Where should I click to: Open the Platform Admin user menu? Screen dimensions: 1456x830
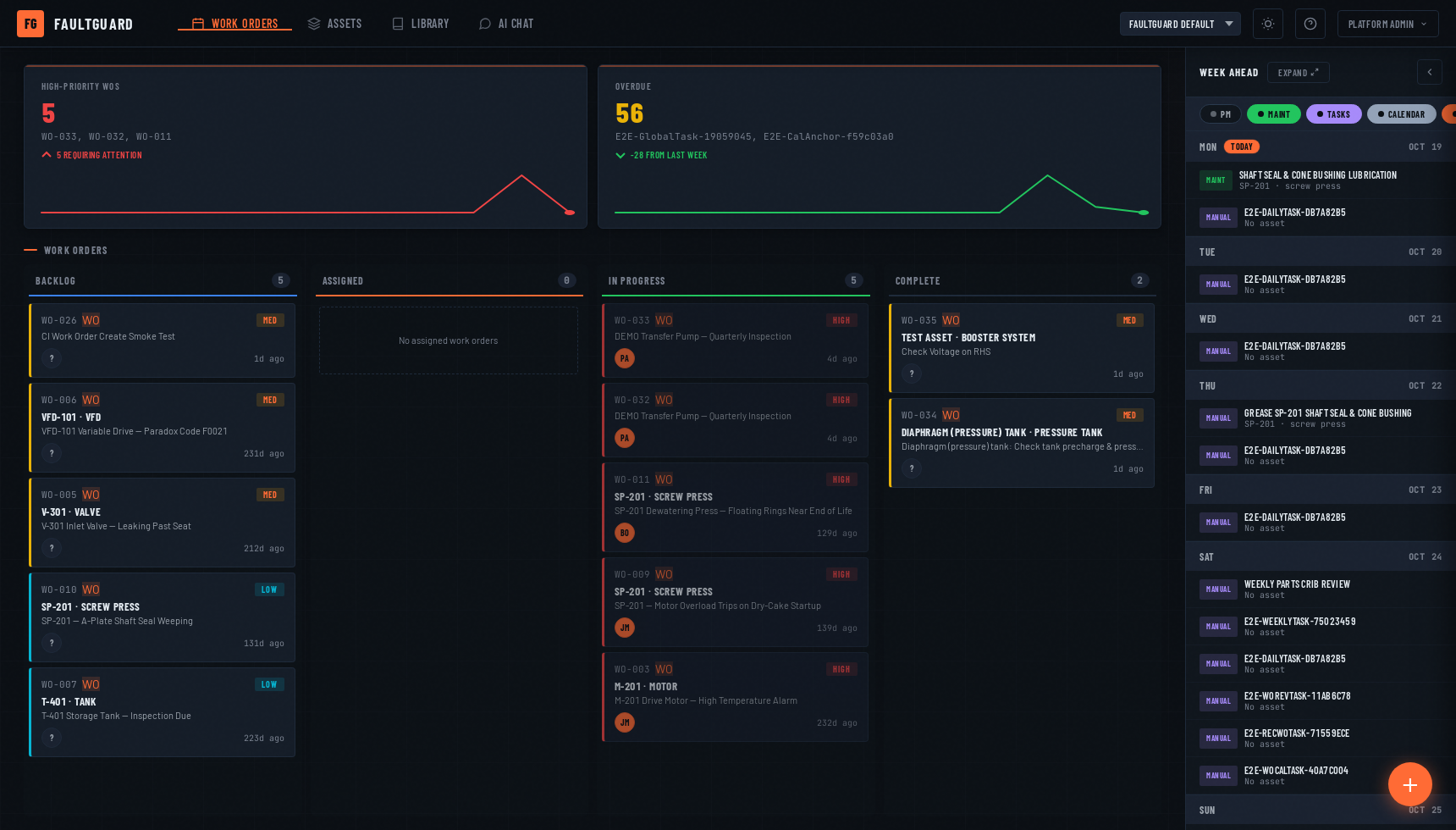[1388, 24]
